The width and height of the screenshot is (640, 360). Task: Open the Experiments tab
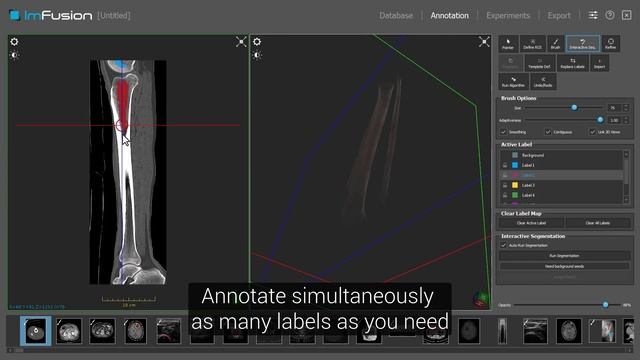point(508,16)
